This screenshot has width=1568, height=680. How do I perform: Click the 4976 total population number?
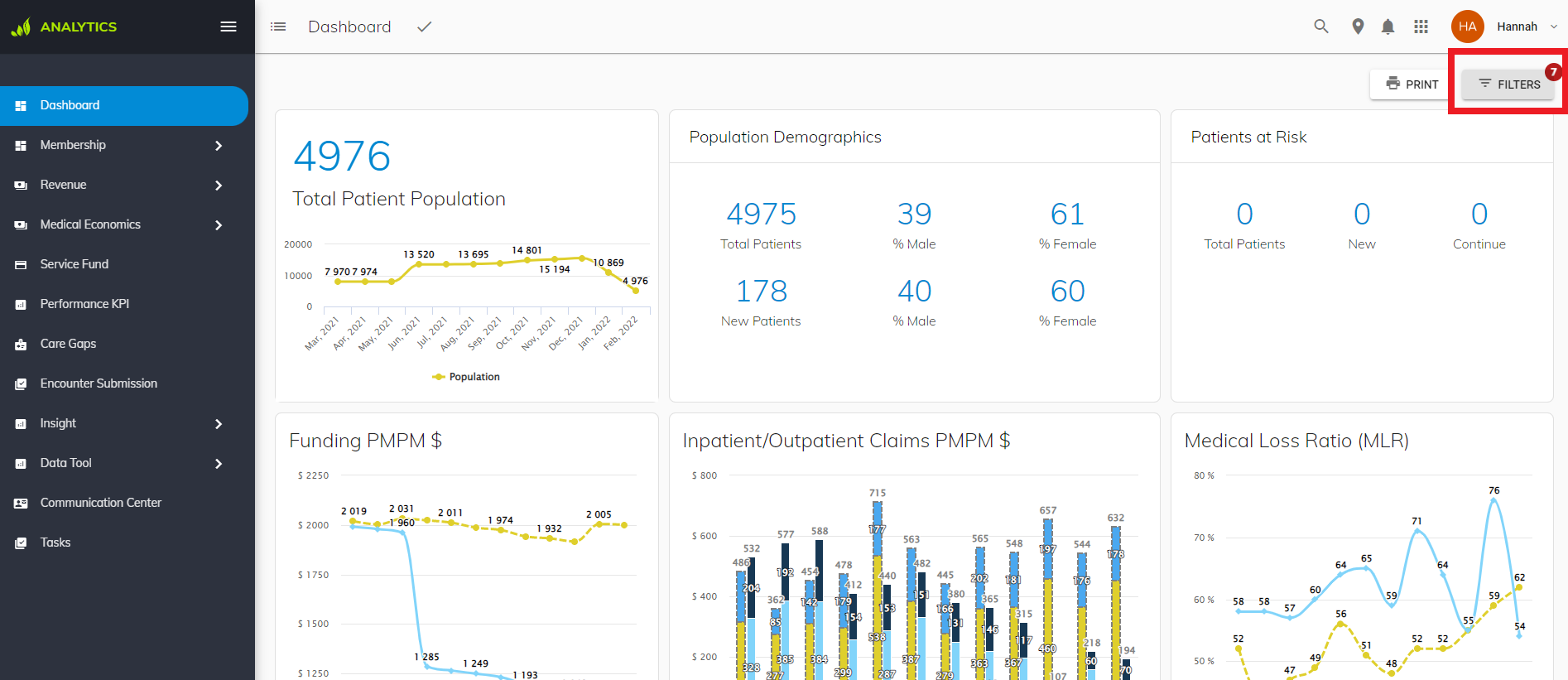click(342, 157)
